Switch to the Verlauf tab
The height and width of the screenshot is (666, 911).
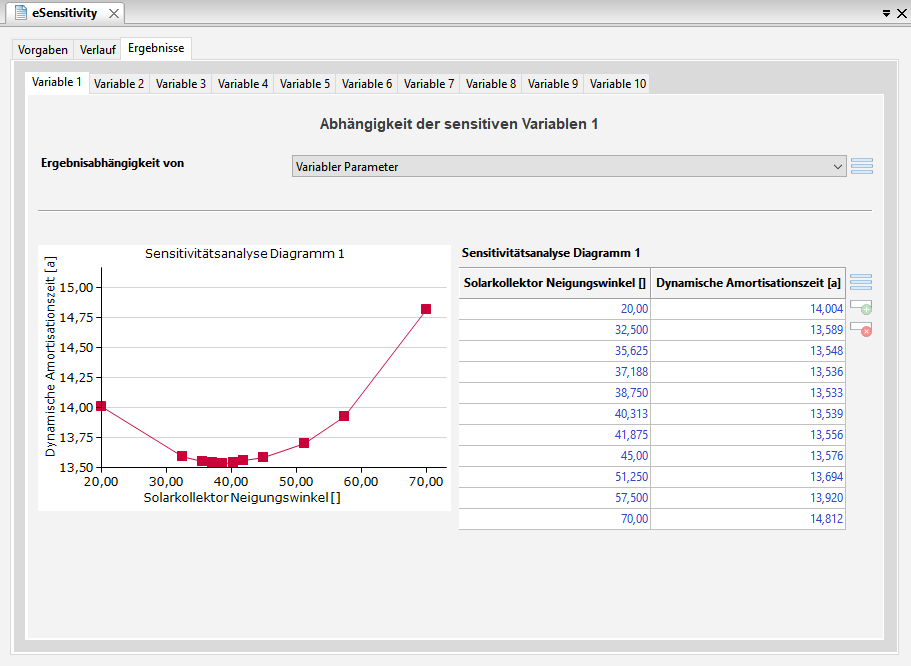(x=98, y=49)
